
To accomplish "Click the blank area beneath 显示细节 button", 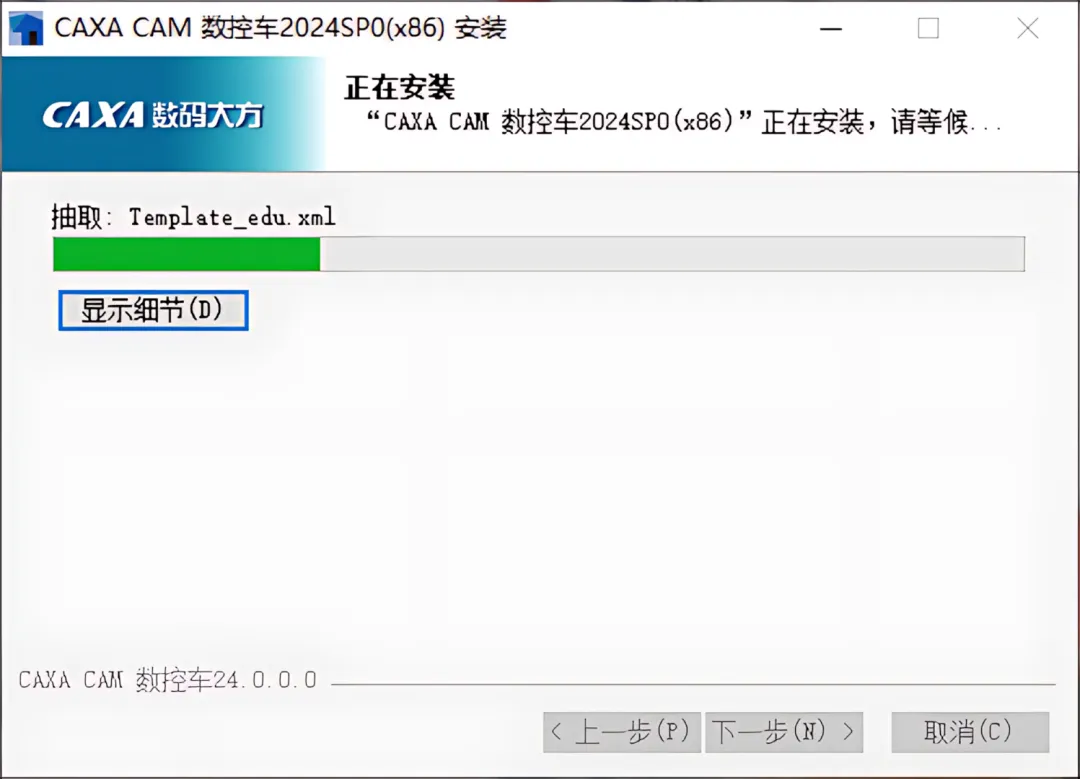I will coord(540,496).
